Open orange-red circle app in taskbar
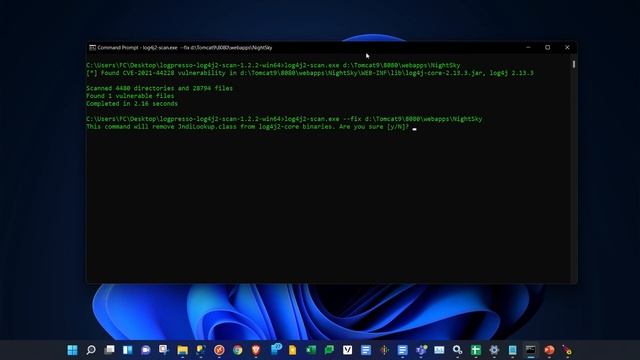The height and width of the screenshot is (360, 640). [x=549, y=350]
